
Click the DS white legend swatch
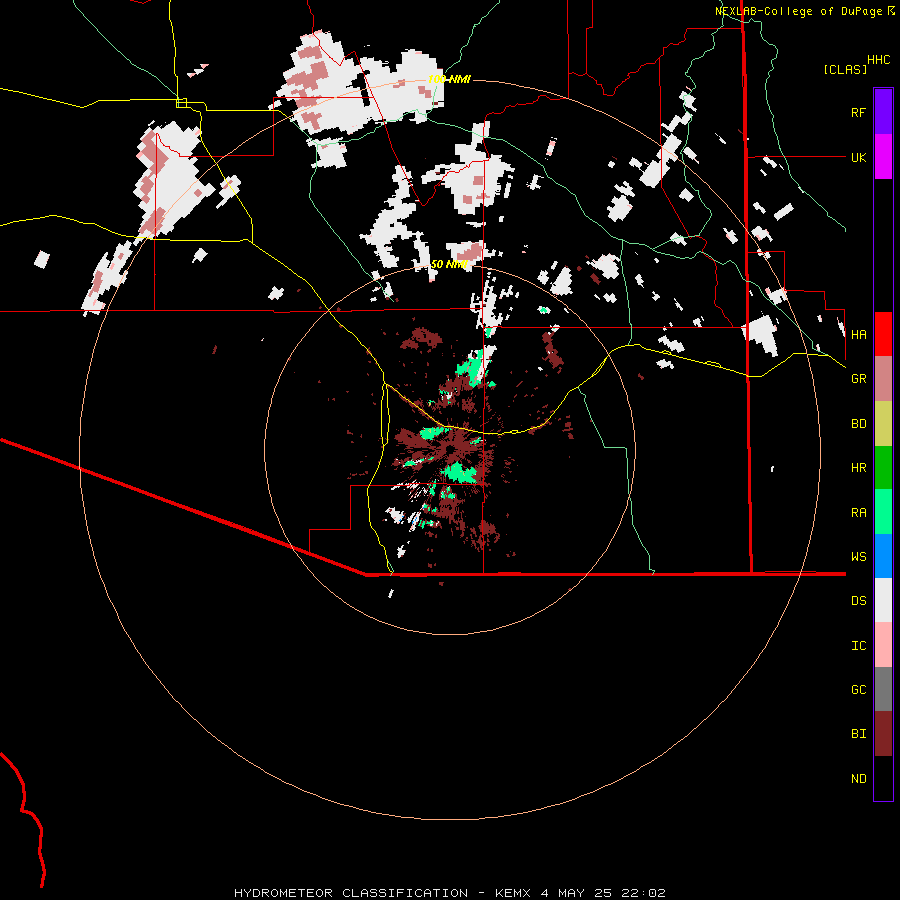883,600
